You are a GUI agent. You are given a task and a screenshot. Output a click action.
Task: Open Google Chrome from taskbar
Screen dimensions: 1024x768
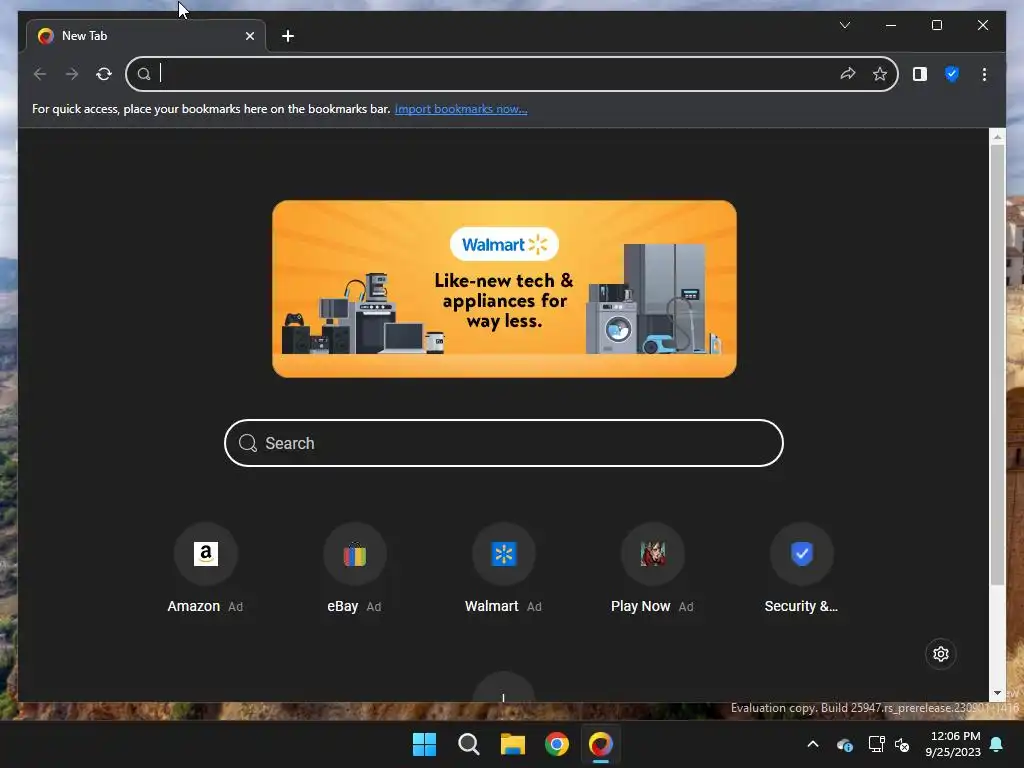coord(557,744)
